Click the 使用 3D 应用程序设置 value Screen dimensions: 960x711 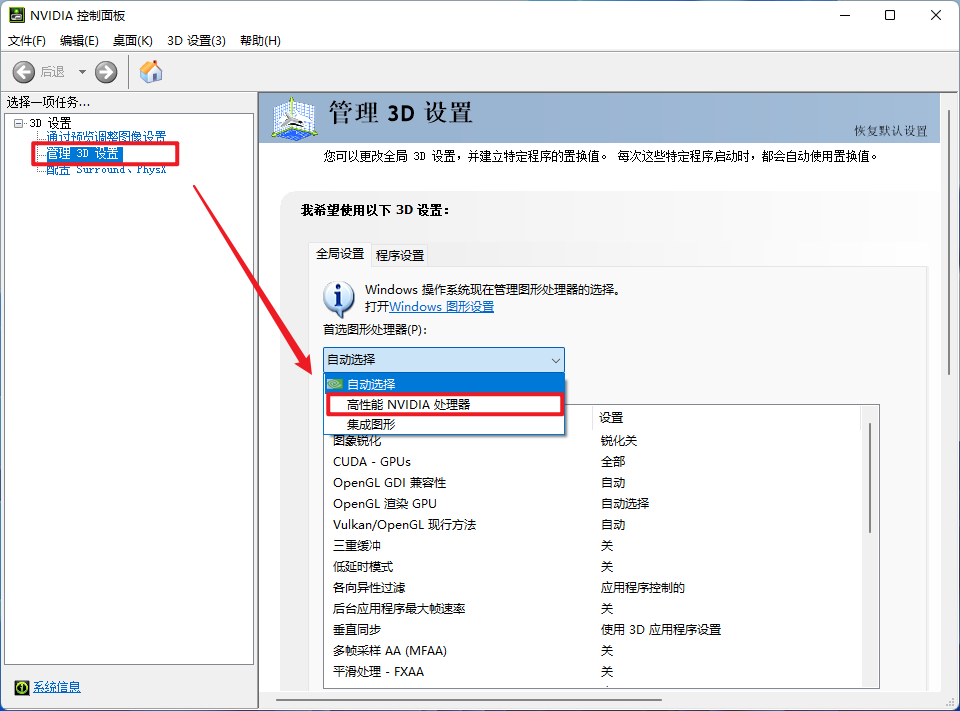pos(661,630)
